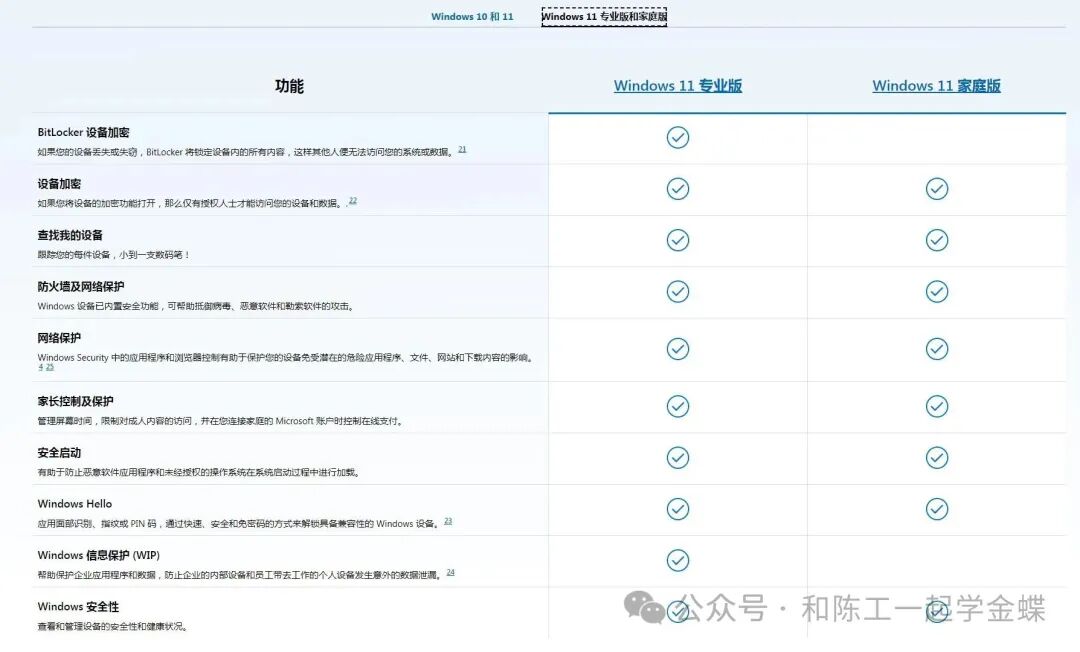Click the 功能 column header
The width and height of the screenshot is (1080, 652).
tap(289, 86)
